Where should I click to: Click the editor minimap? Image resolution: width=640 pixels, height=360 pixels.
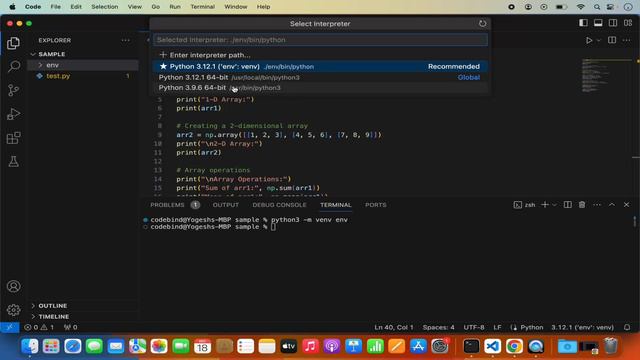(607, 76)
